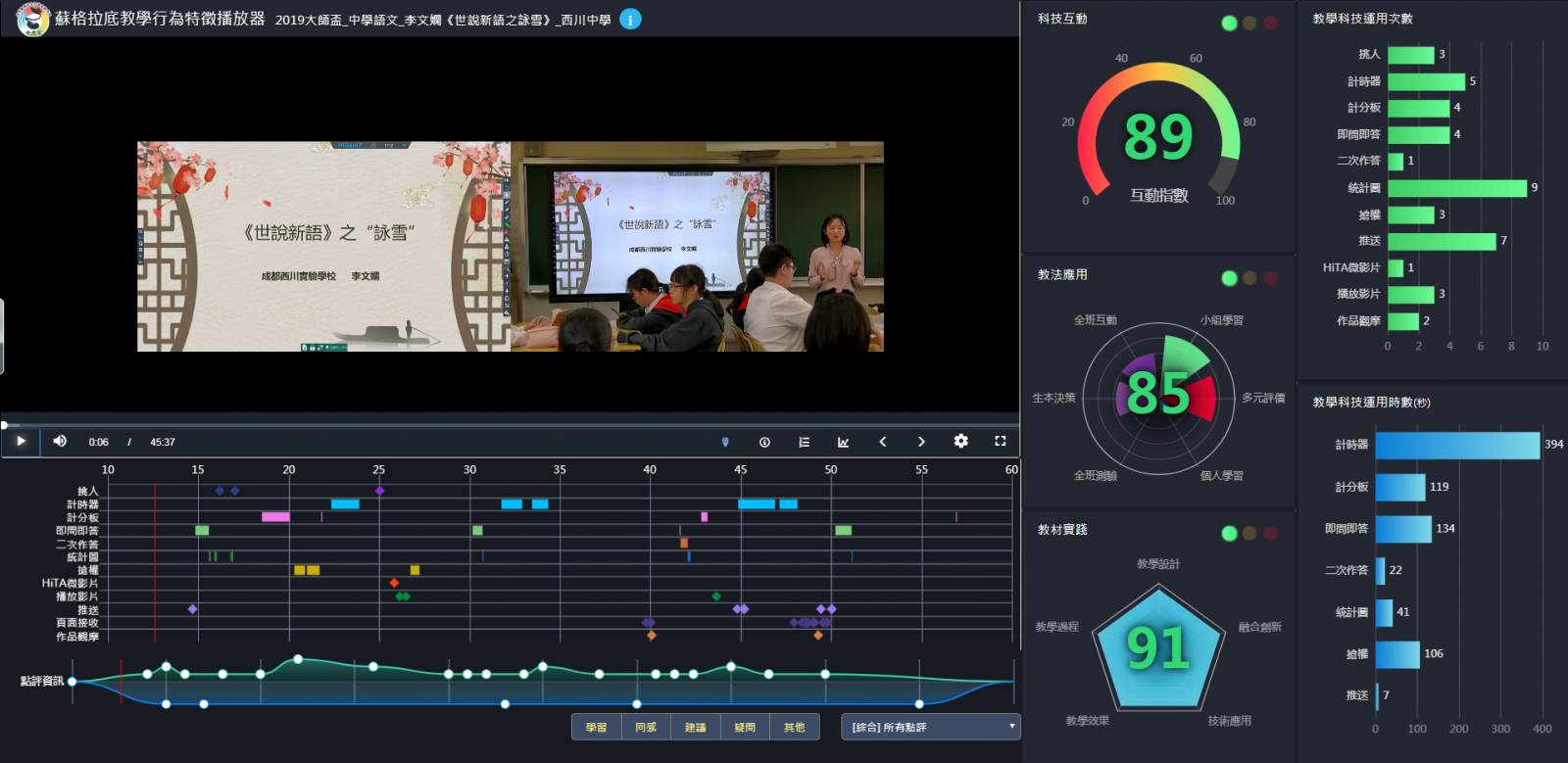The image size is (1568, 763).
Task: Select the 建議 comment tab
Action: pos(695,727)
